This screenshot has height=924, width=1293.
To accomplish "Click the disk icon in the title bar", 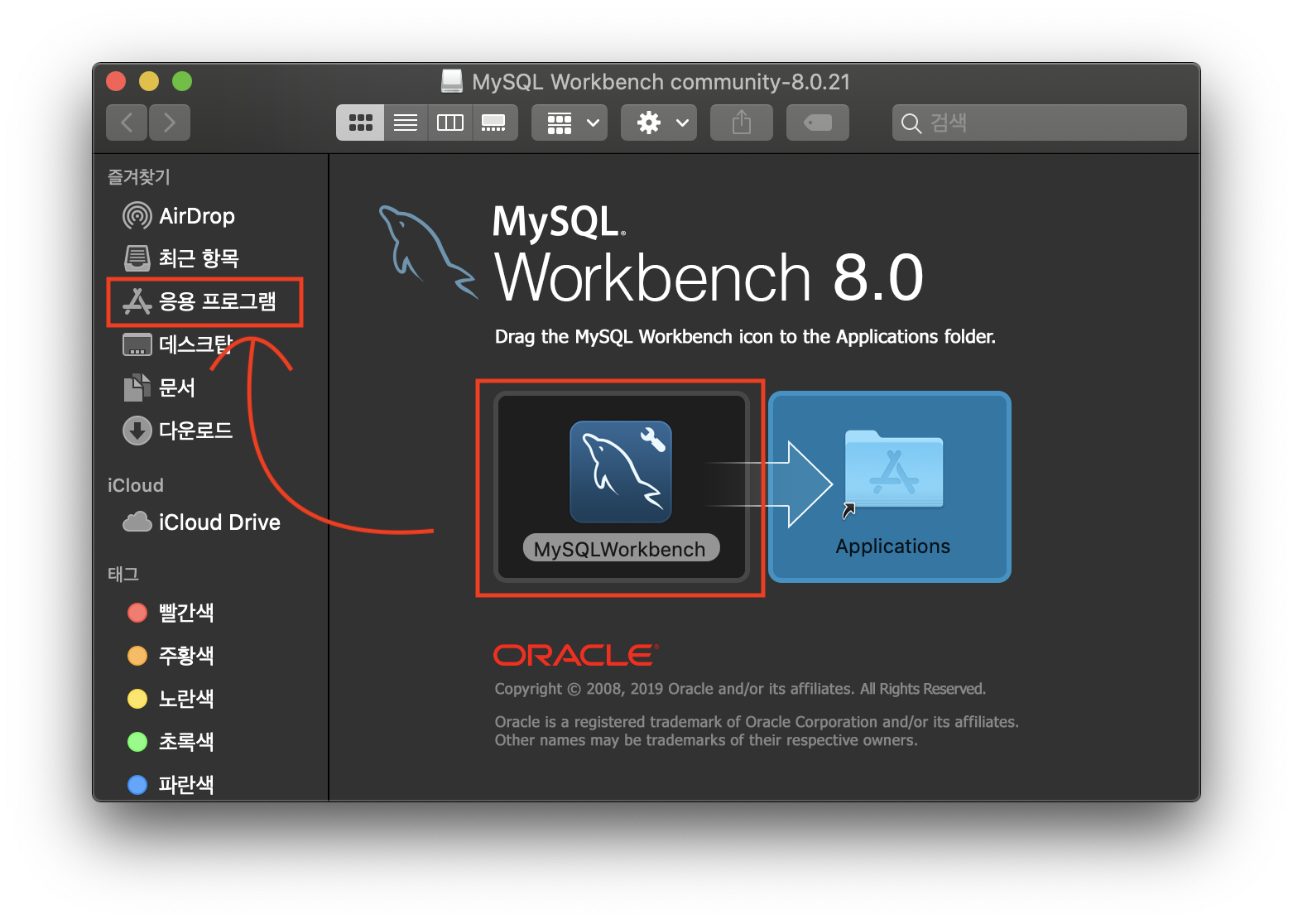I will coord(452,81).
